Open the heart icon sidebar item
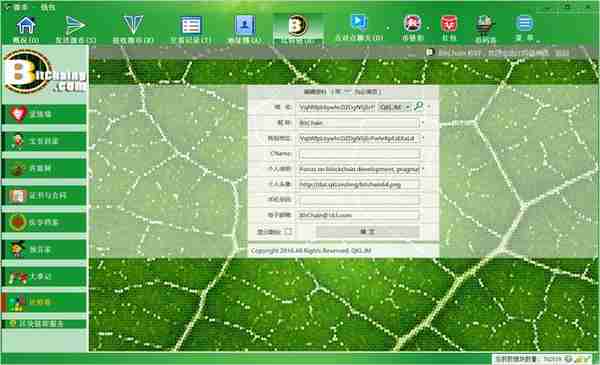Viewport: 600px width, 365px height. (44, 114)
